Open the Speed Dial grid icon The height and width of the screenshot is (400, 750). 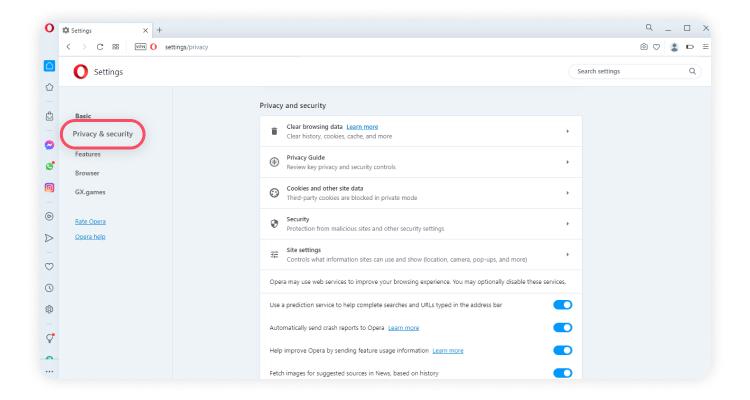pyautogui.click(x=116, y=47)
